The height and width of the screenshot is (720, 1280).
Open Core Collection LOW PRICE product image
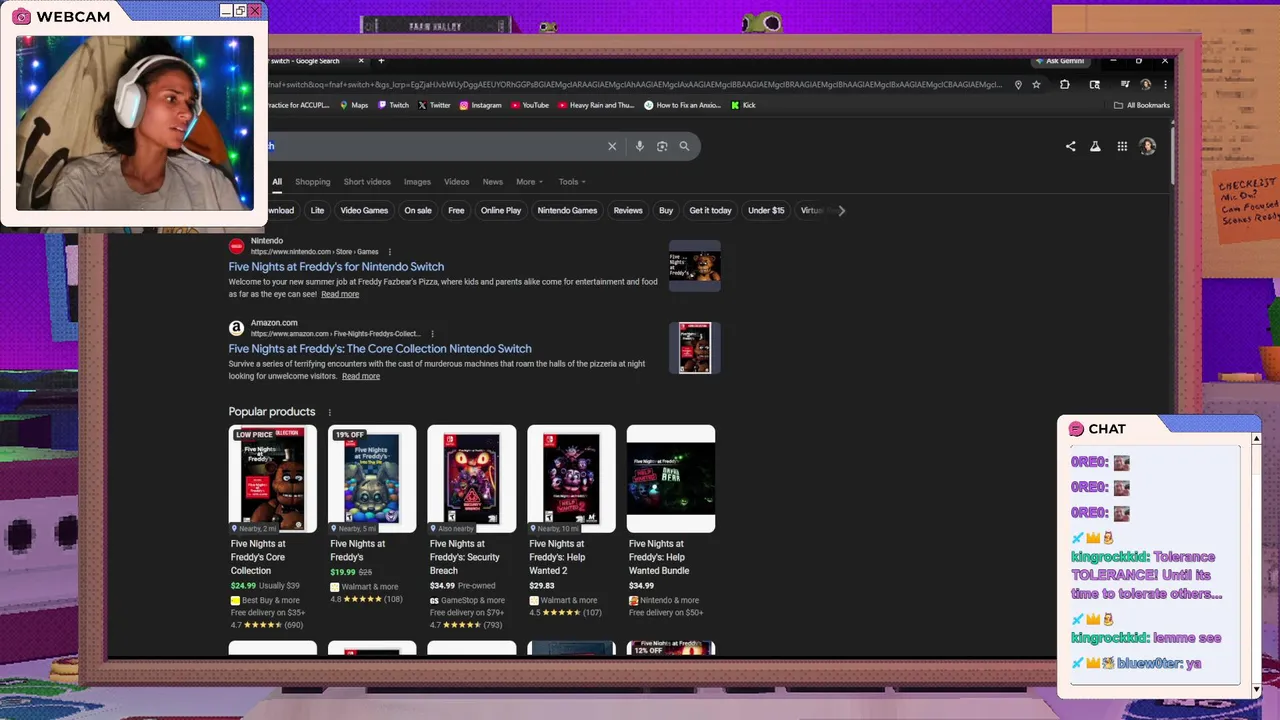coord(273,479)
